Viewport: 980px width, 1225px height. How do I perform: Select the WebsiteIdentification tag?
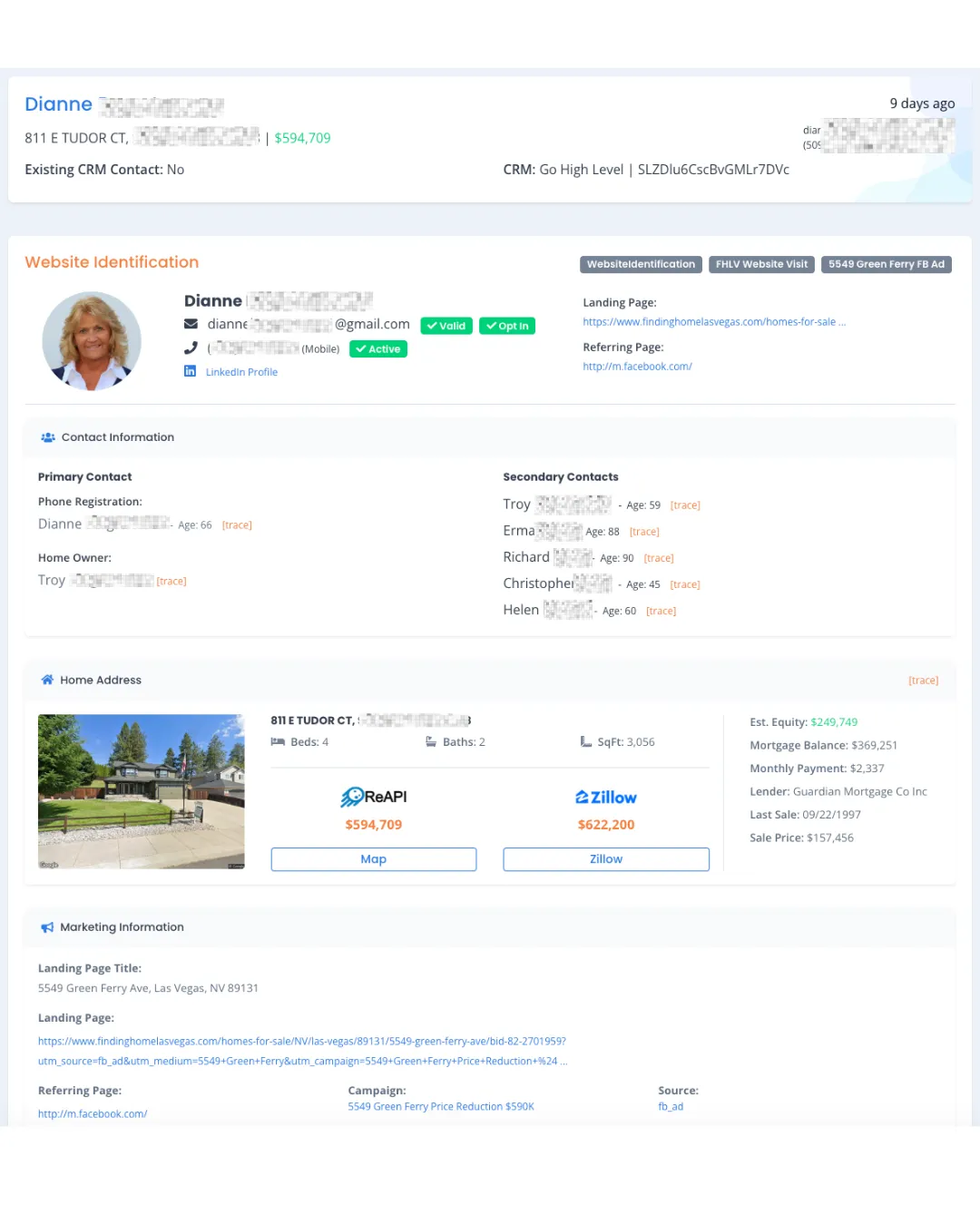click(641, 264)
